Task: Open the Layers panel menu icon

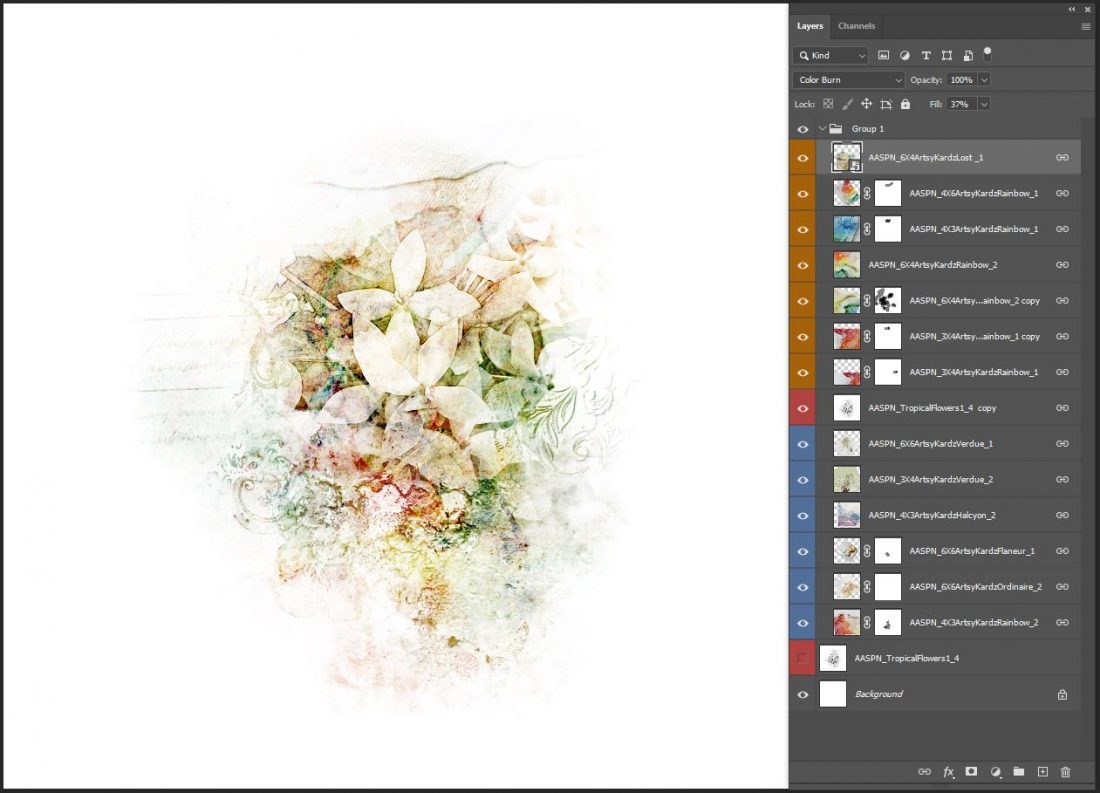Action: point(1086,27)
